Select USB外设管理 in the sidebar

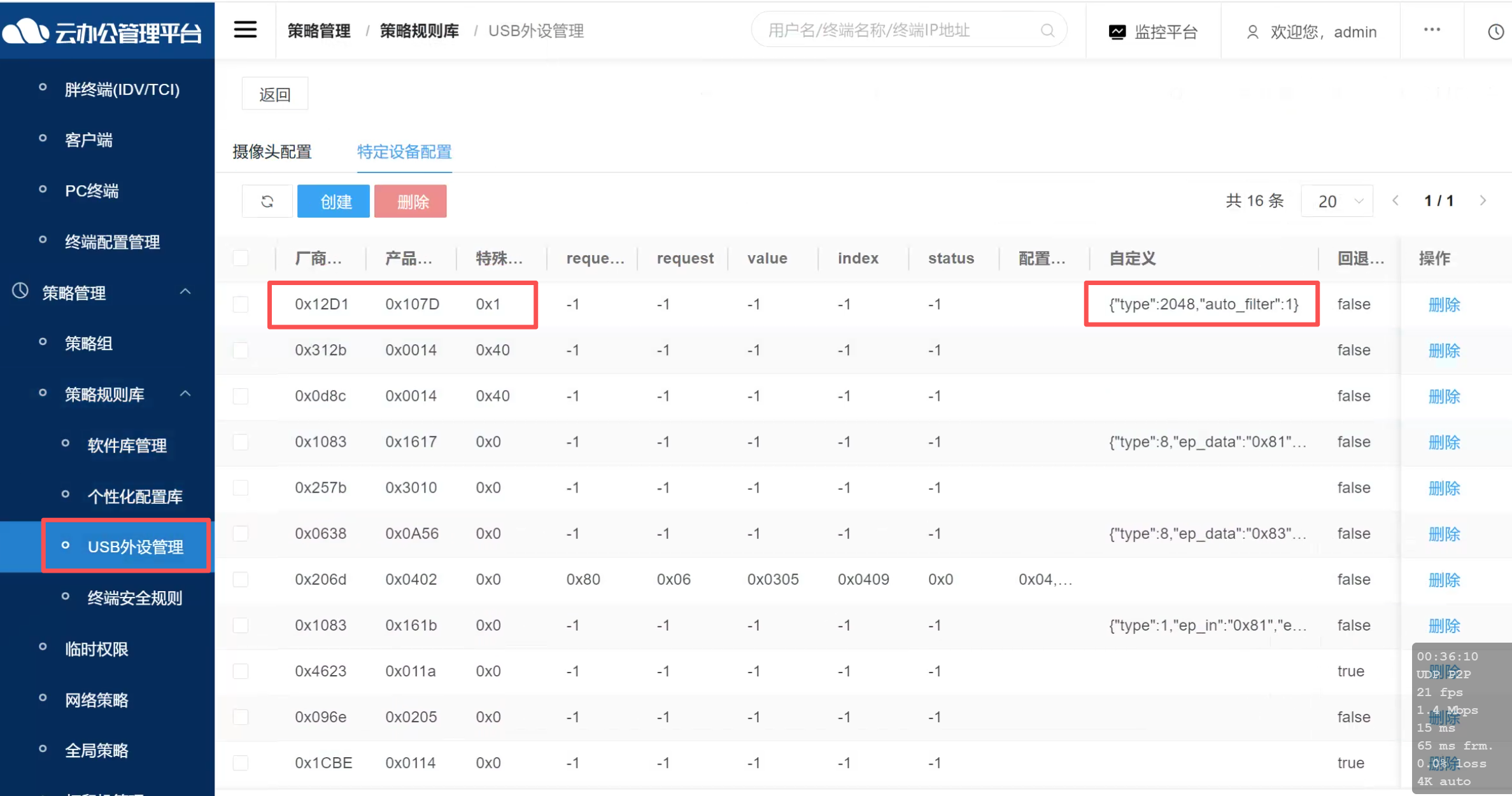pos(136,547)
